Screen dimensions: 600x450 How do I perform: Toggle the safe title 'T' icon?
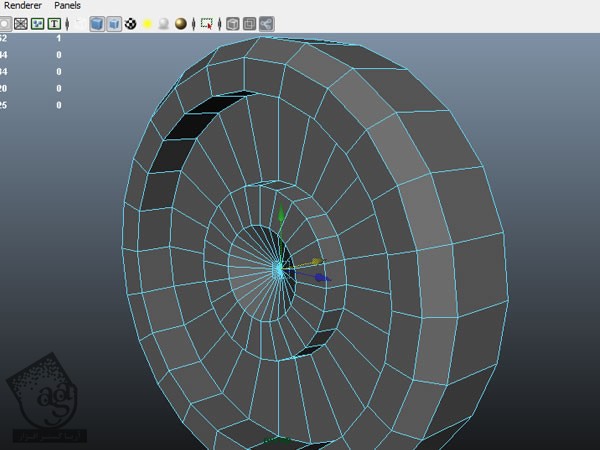click(54, 24)
